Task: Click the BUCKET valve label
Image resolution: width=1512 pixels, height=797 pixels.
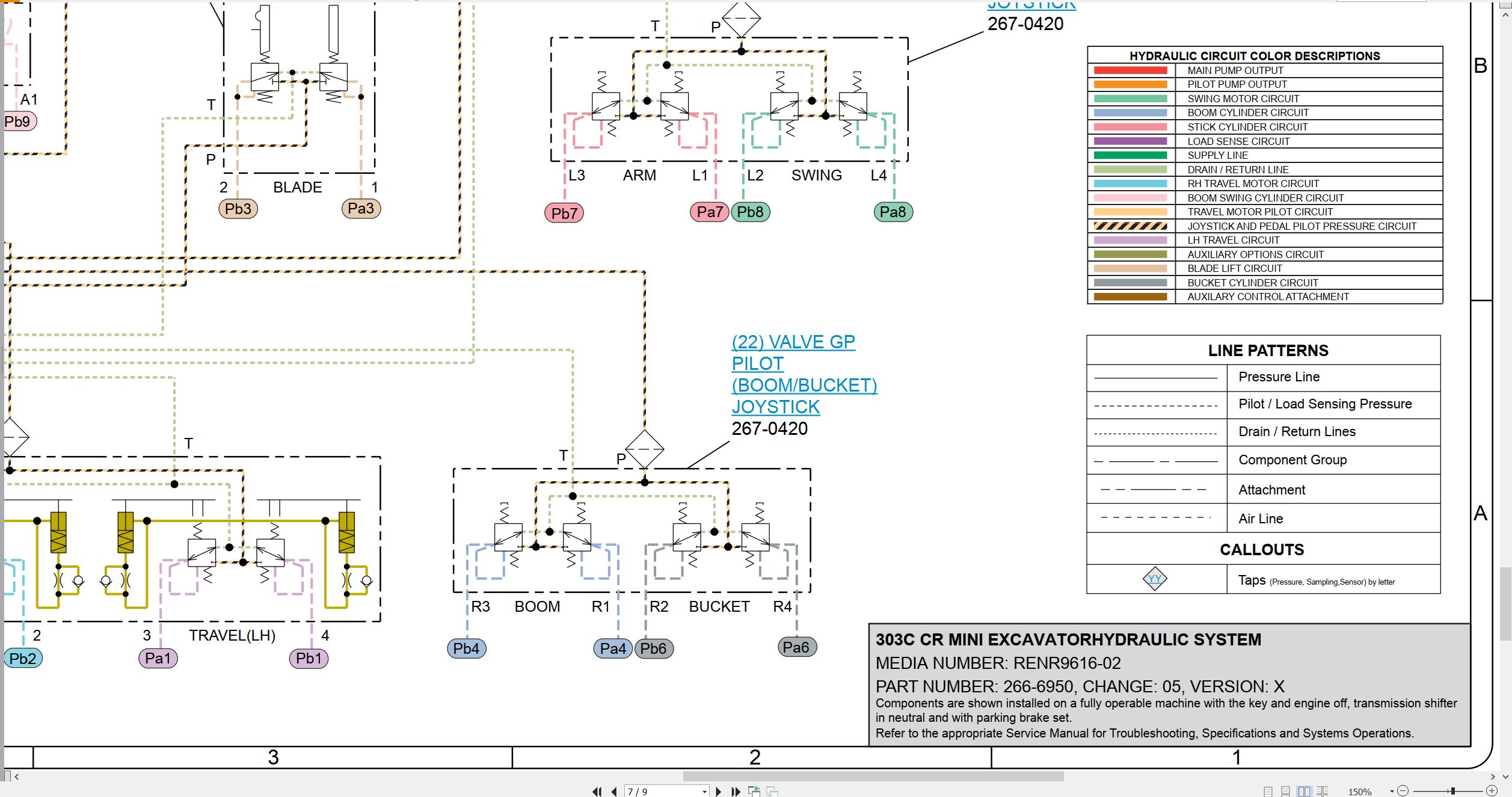Action: click(x=719, y=606)
